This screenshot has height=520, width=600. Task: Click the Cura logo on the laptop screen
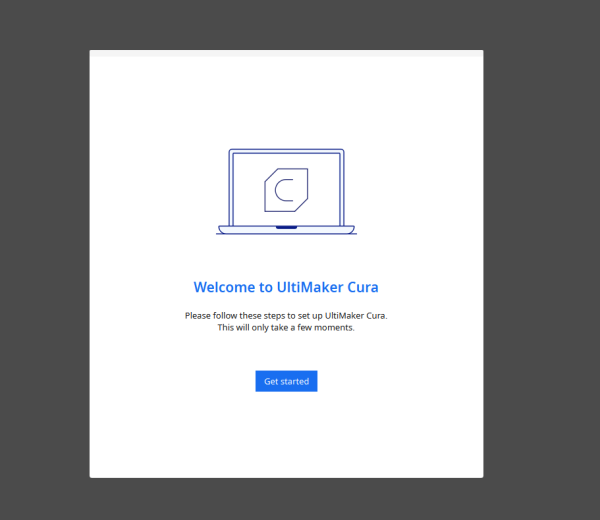286,190
